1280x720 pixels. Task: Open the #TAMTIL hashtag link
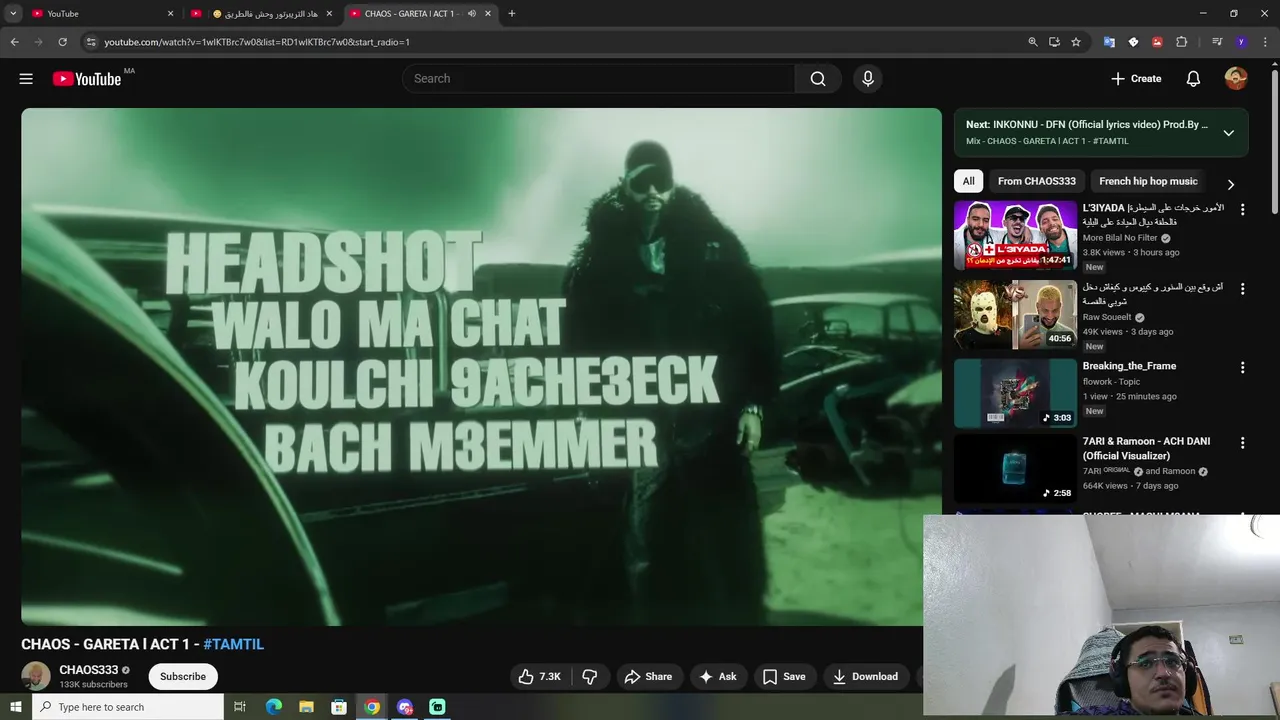pos(233,645)
